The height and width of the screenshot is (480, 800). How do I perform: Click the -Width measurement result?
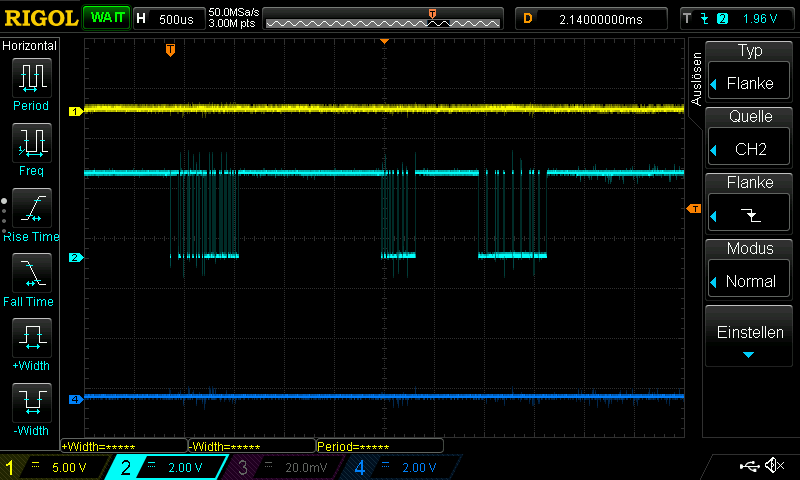coord(252,446)
